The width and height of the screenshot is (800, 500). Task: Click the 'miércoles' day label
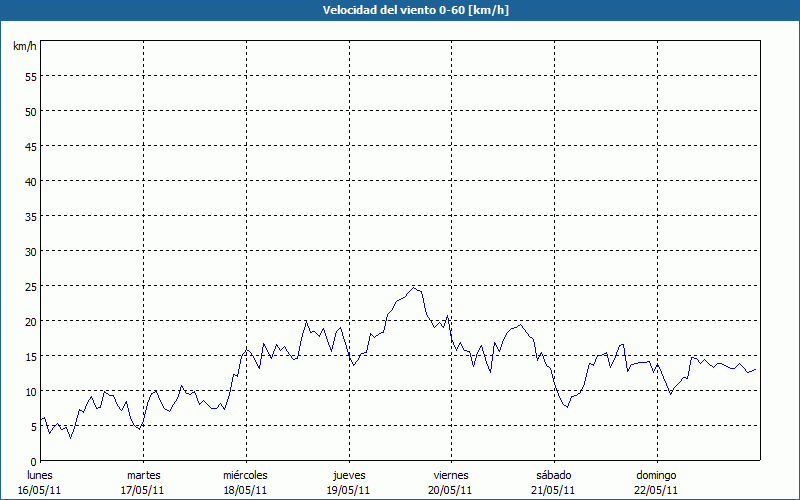245,475
